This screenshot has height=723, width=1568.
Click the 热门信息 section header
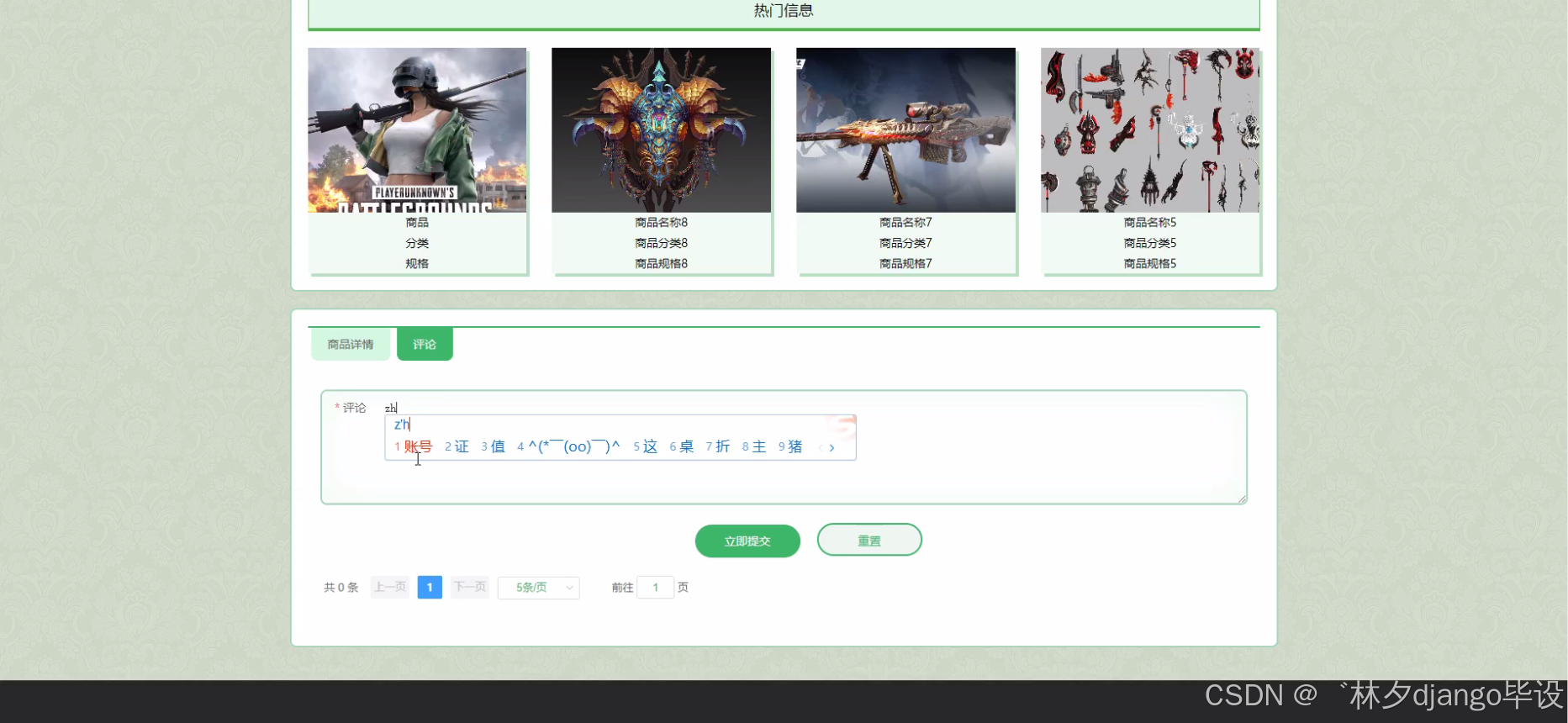[784, 12]
